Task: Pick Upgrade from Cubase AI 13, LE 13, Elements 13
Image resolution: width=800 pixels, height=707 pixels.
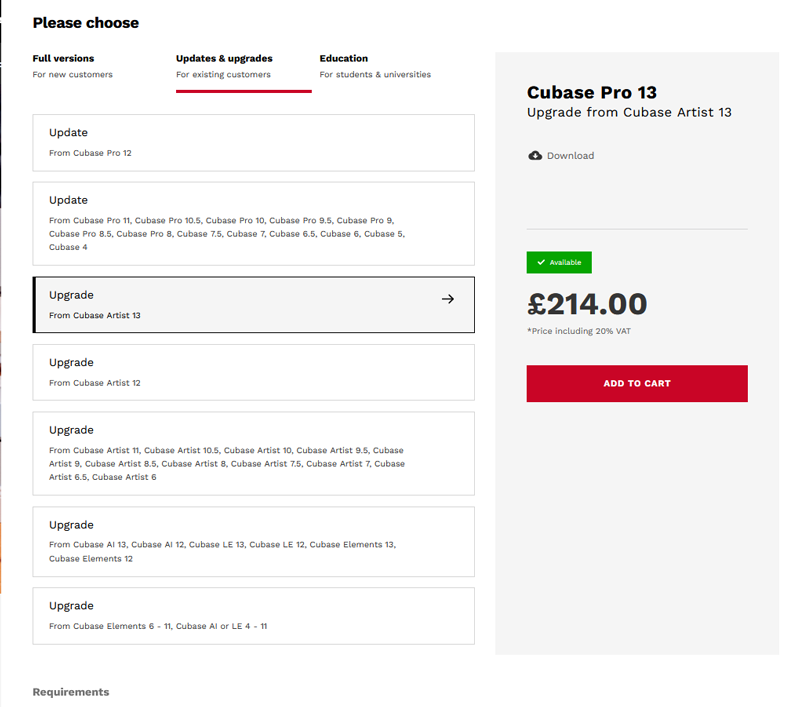Action: pos(254,542)
